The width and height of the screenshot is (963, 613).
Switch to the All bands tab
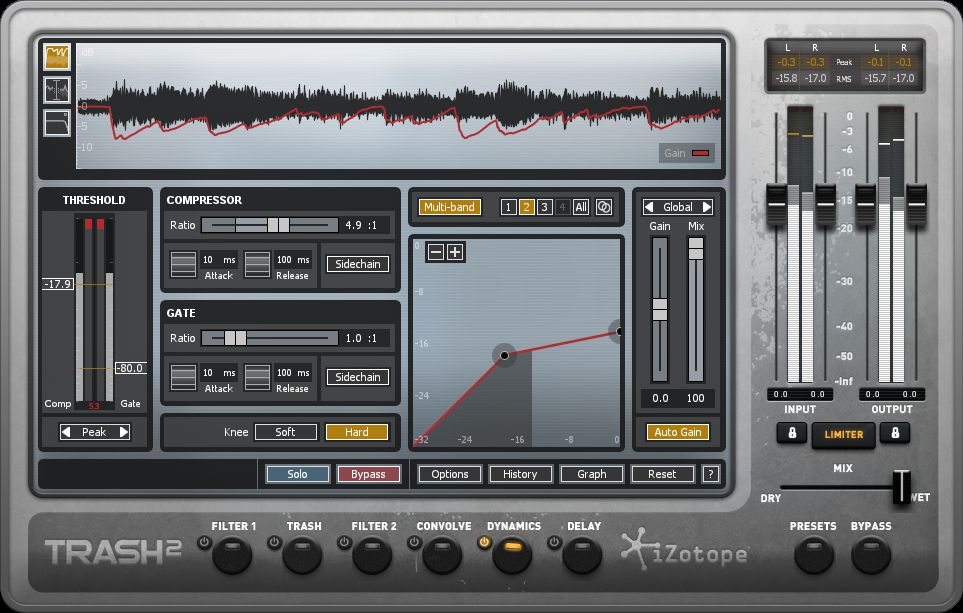coord(582,207)
